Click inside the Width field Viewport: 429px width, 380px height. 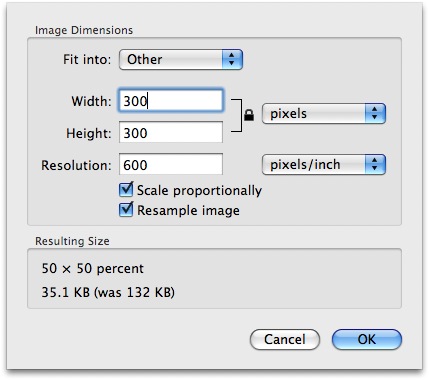[x=171, y=101]
